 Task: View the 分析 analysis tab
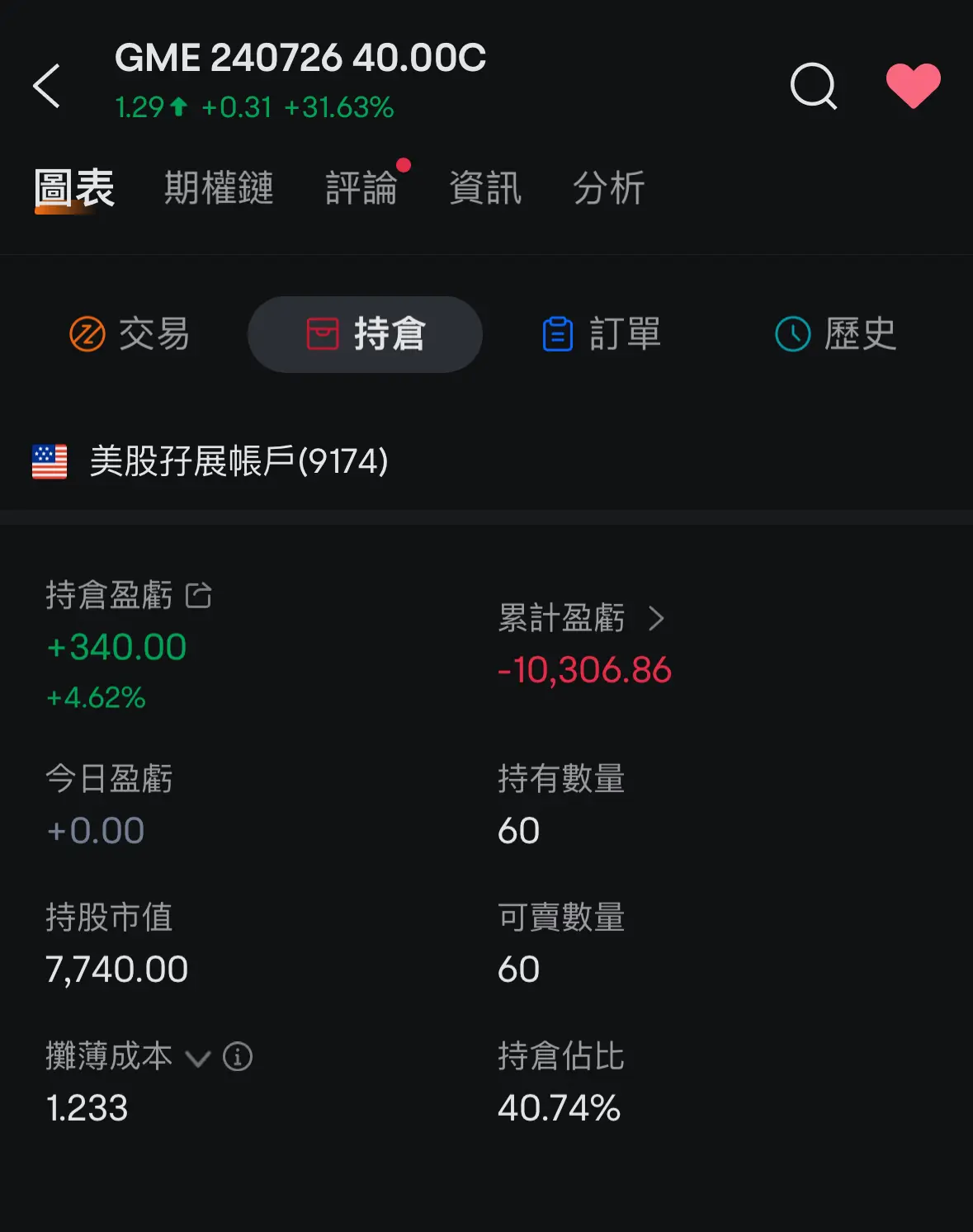point(609,188)
